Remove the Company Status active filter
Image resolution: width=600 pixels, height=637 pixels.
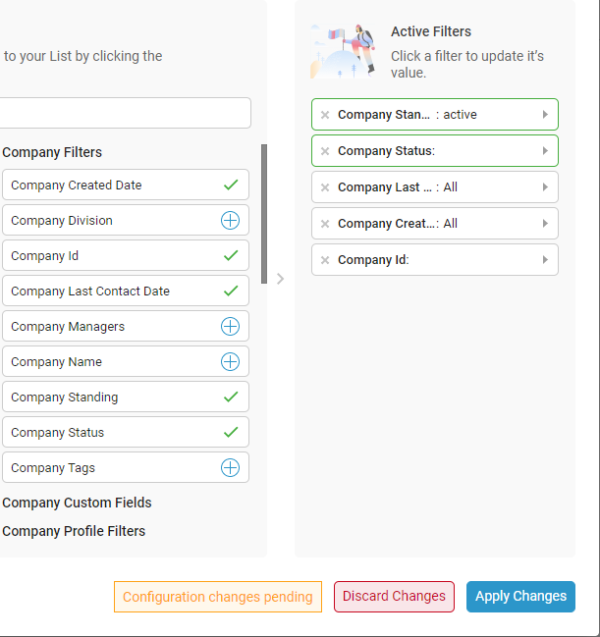click(325, 151)
